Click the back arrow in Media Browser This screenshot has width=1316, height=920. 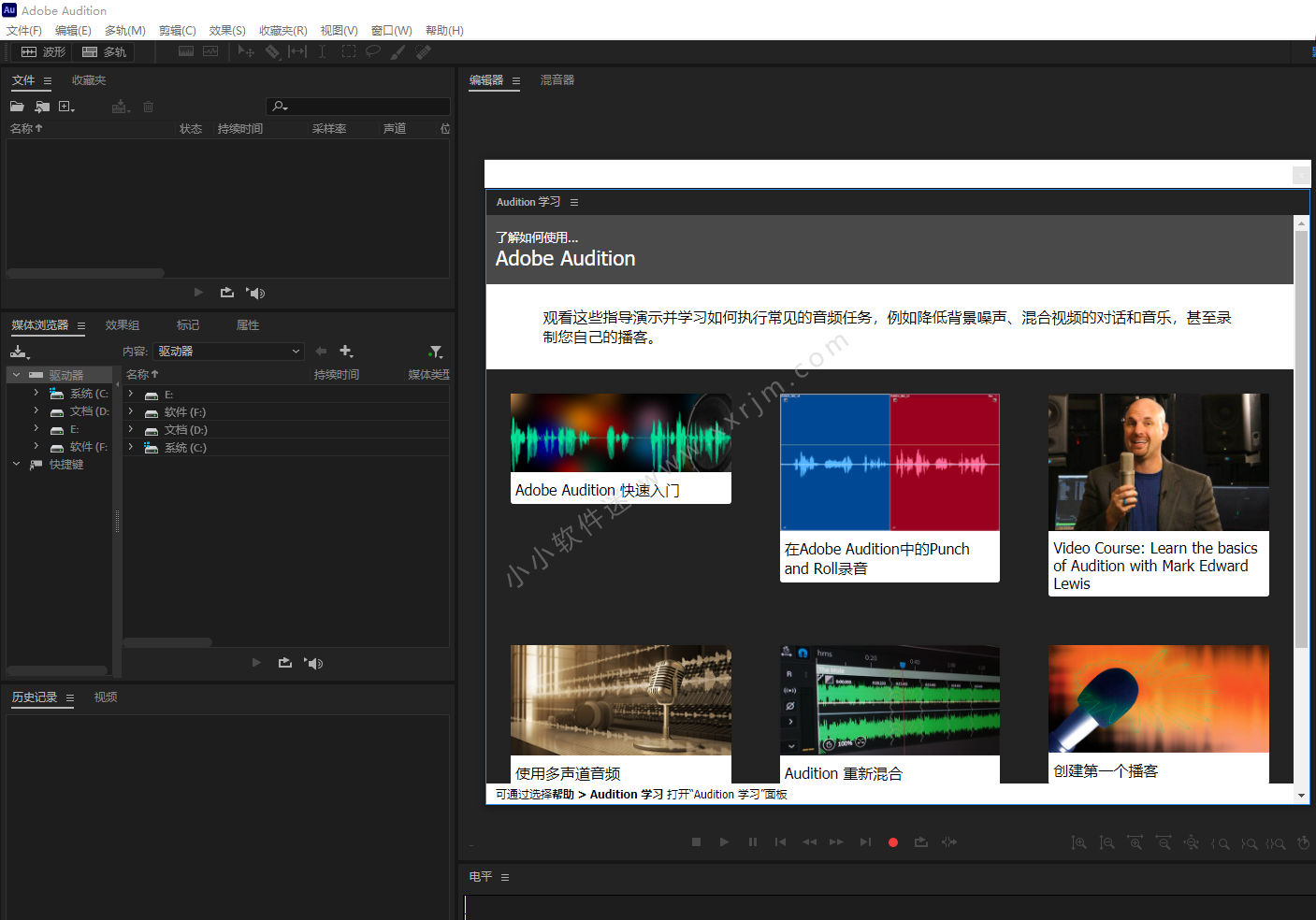pos(321,352)
